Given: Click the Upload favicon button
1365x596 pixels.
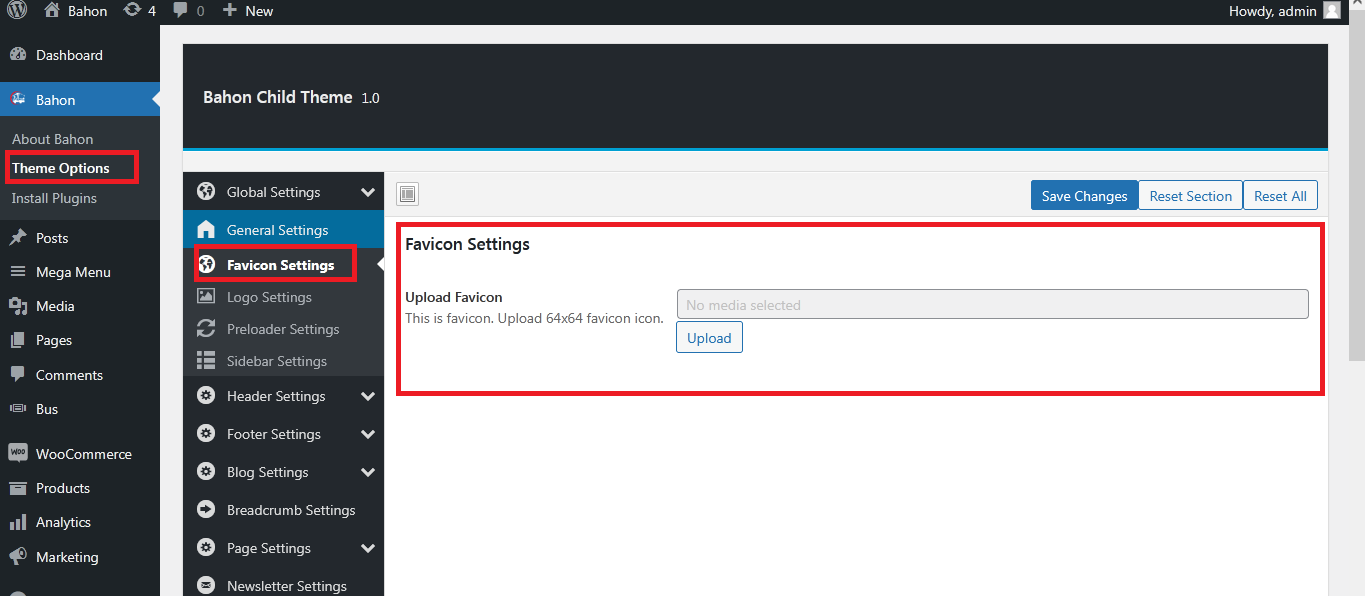Looking at the screenshot, I should (x=709, y=338).
